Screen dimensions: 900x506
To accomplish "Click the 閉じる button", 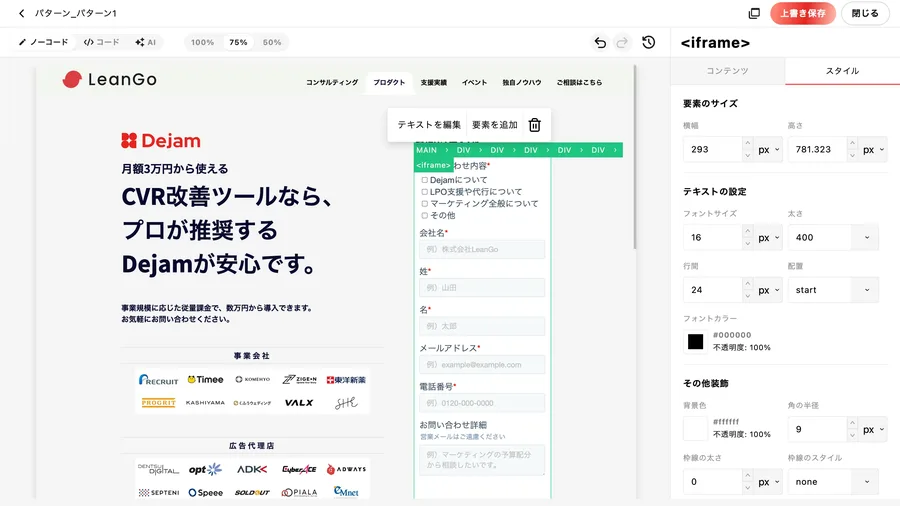I will pos(865,13).
